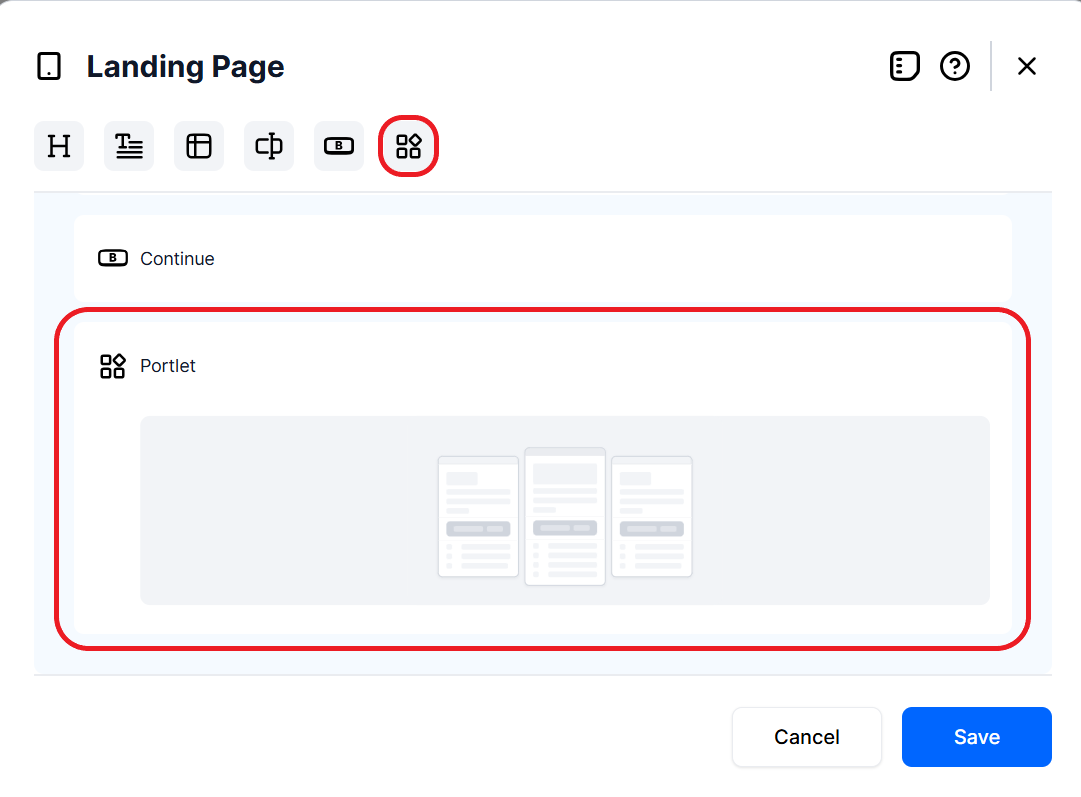
Task: Add a Button element from the toolbar
Action: tap(339, 147)
